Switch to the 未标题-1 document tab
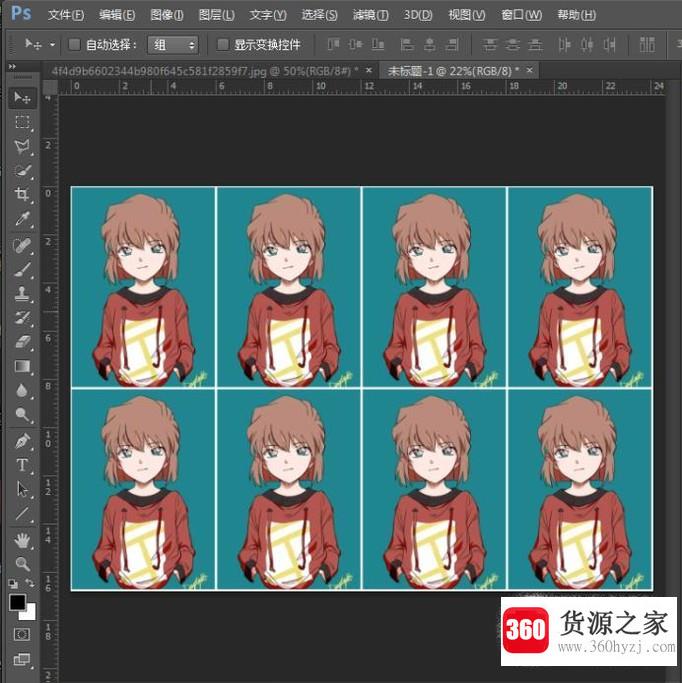Viewport: 682px width, 683px height. (x=453, y=71)
